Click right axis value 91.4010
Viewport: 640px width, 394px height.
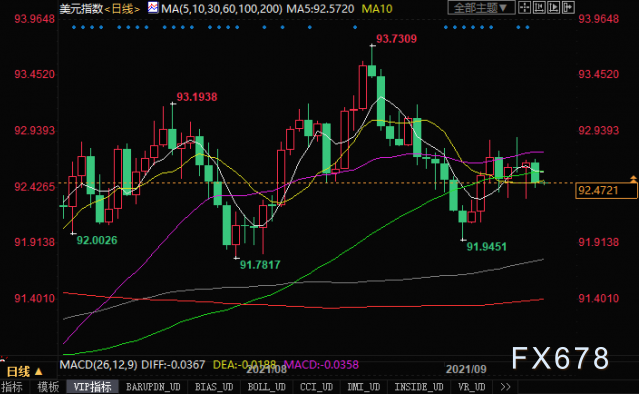coord(598,298)
